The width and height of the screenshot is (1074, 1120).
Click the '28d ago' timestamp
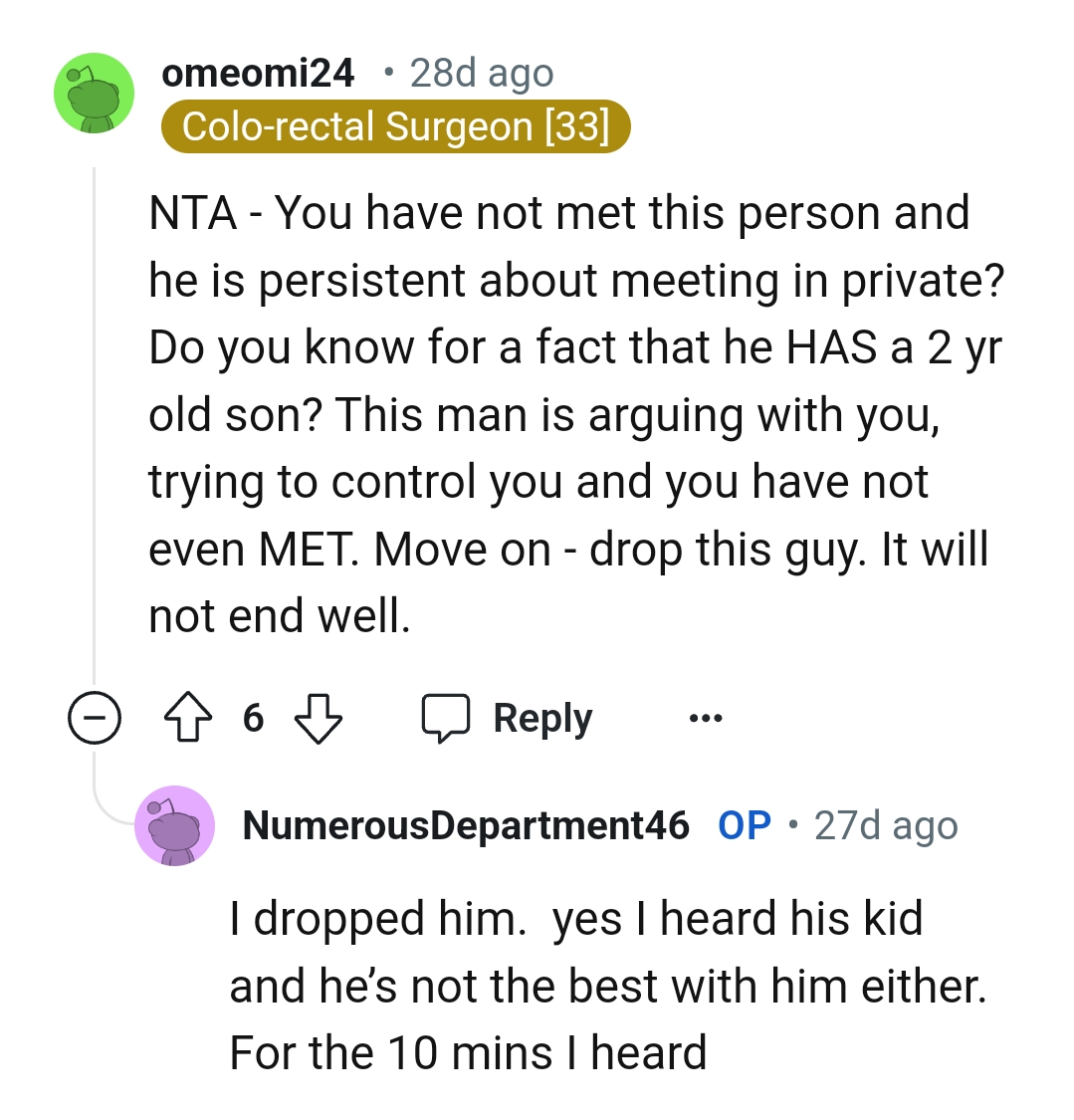pyautogui.click(x=482, y=73)
